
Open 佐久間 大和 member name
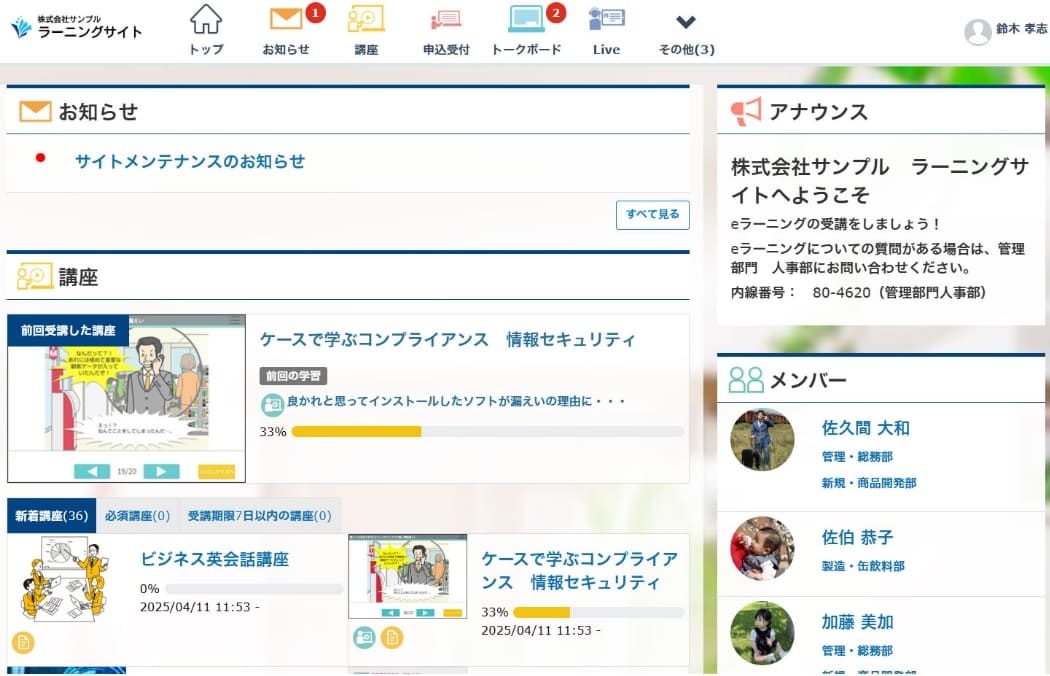[866, 428]
